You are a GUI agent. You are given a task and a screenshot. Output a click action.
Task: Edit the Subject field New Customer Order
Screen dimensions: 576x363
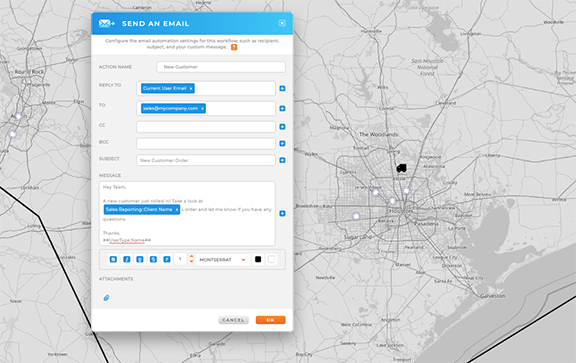(206, 160)
